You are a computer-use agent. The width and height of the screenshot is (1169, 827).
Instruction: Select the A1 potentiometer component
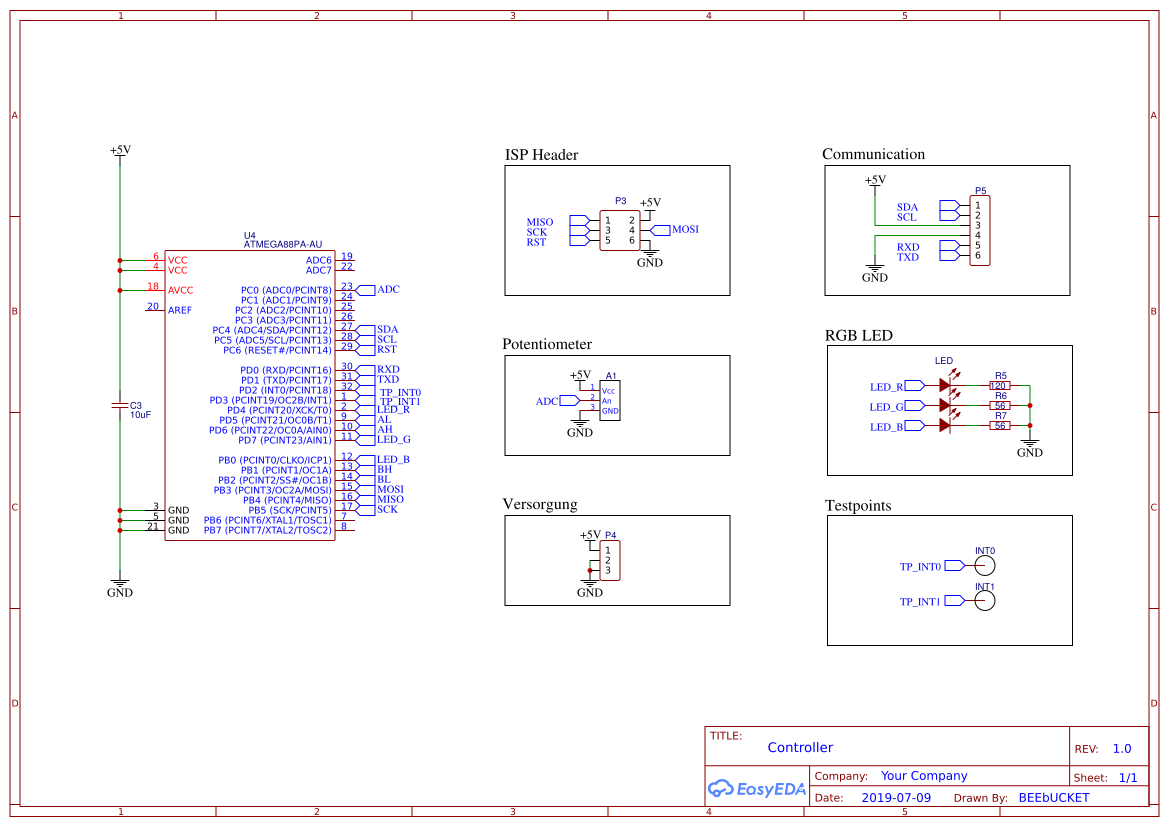click(609, 399)
